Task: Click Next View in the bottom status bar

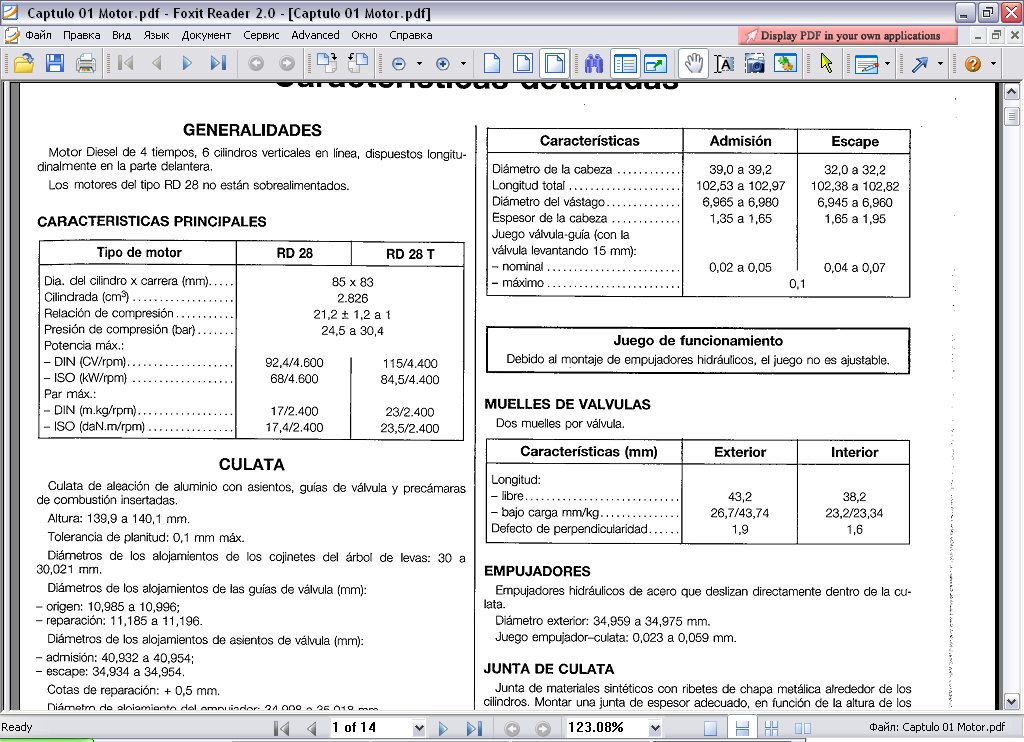Action: pyautogui.click(x=543, y=728)
